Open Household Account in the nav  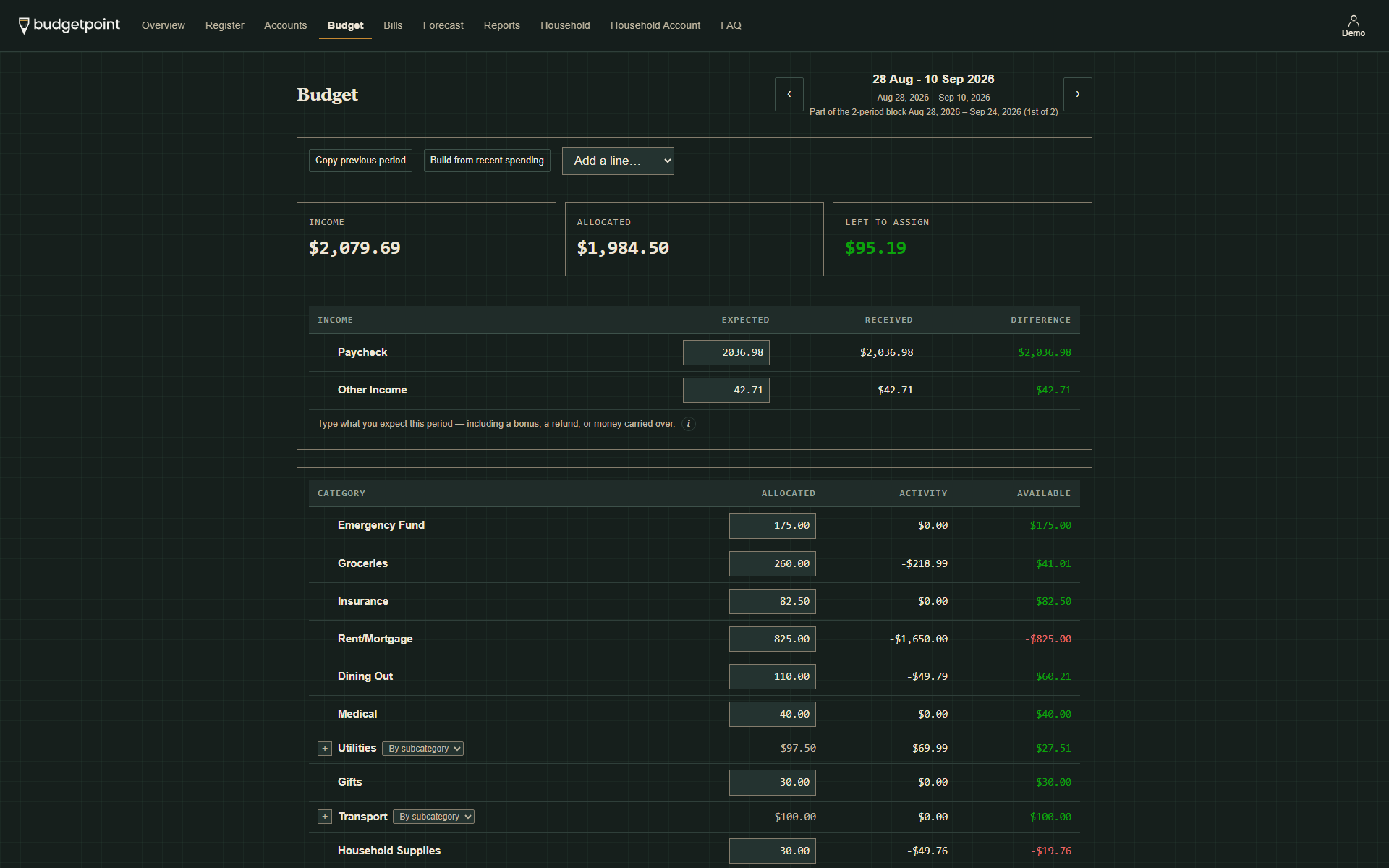[655, 25]
